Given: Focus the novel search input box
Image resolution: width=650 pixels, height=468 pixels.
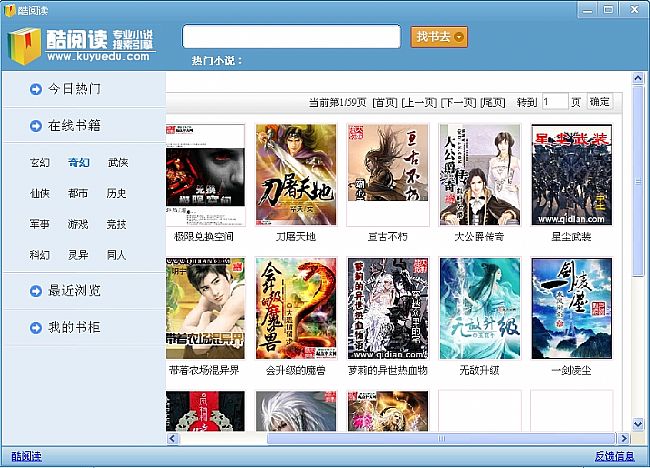Looking at the screenshot, I should 291,36.
